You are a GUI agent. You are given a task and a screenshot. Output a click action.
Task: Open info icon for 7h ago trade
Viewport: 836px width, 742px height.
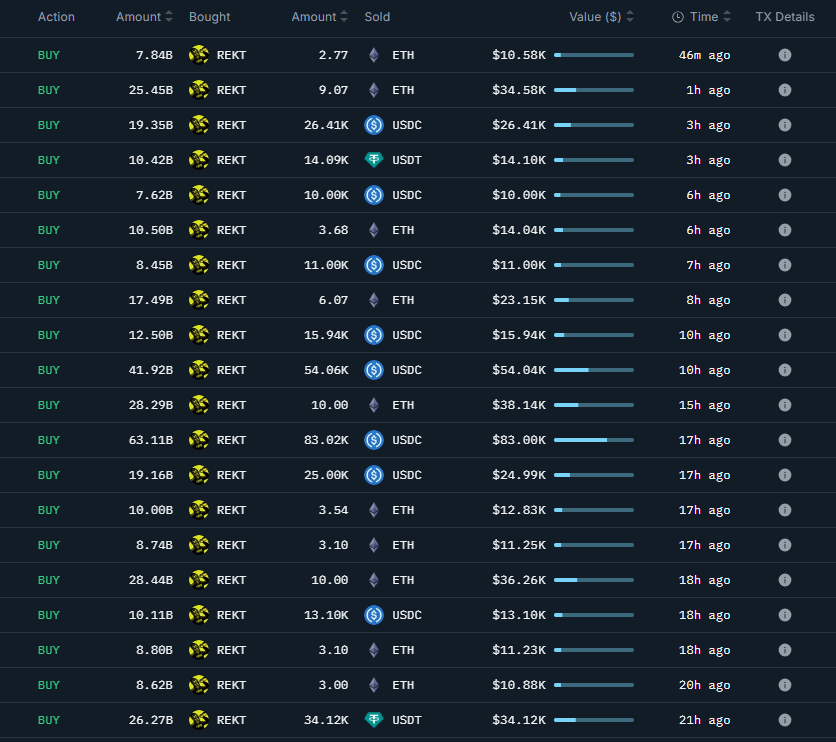784,265
